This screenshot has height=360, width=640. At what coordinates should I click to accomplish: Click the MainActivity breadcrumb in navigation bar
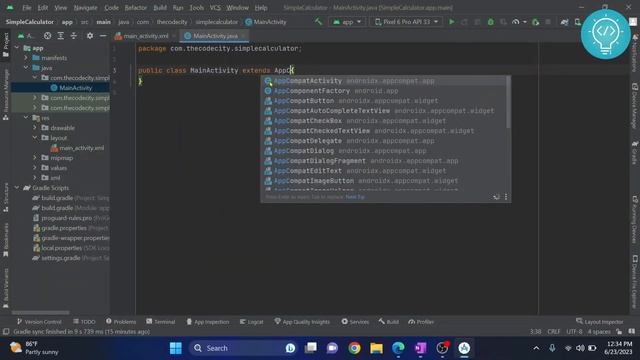266,22
